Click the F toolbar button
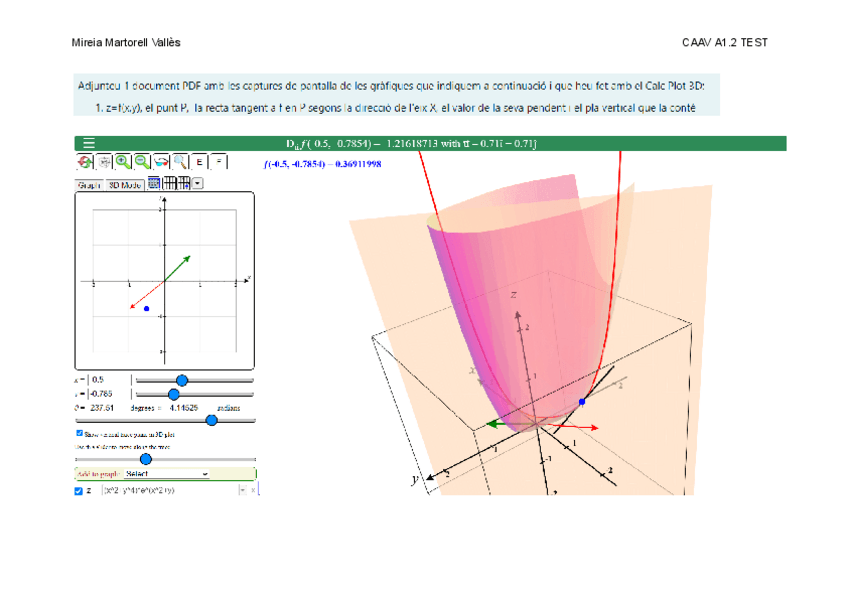The height and width of the screenshot is (600, 848). coord(218,162)
